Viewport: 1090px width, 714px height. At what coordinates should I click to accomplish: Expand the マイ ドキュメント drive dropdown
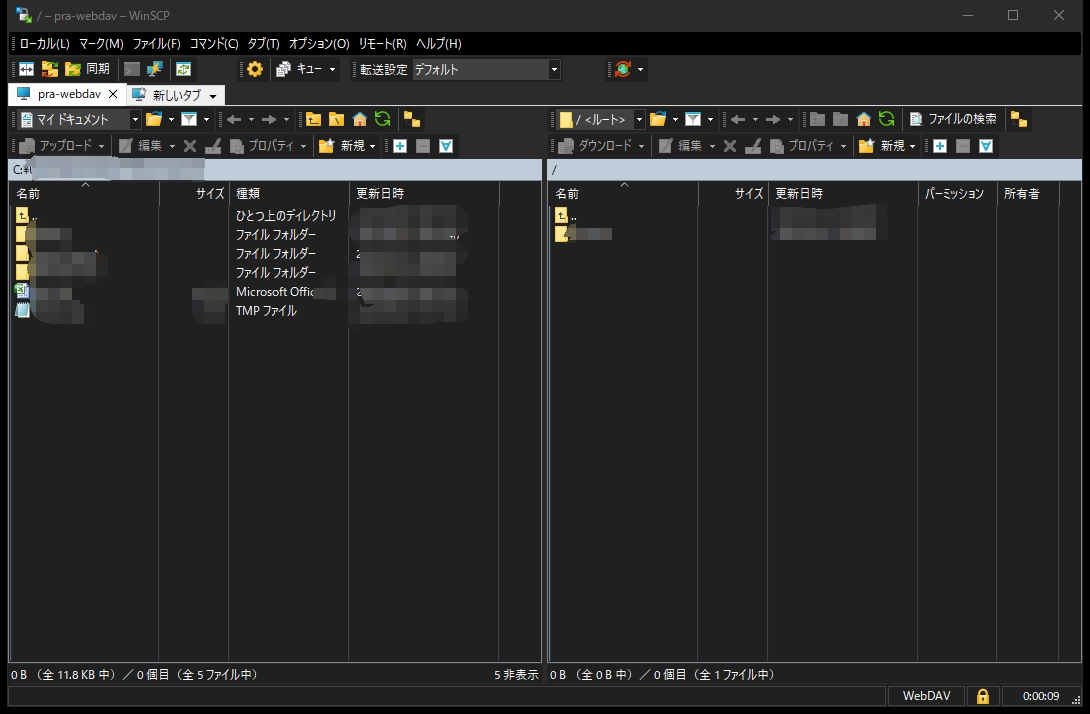135,119
